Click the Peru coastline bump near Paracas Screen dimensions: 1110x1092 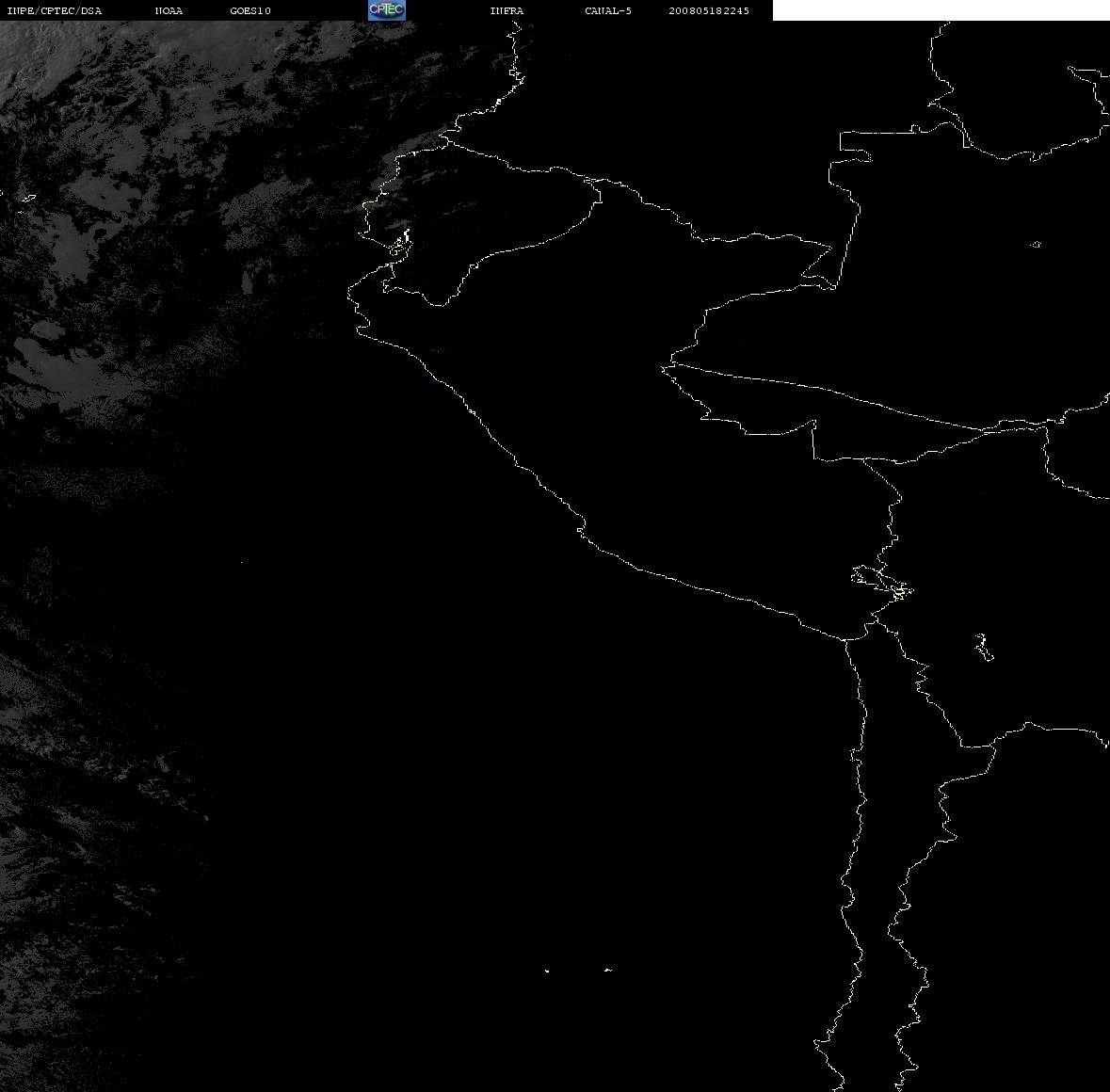(581, 528)
